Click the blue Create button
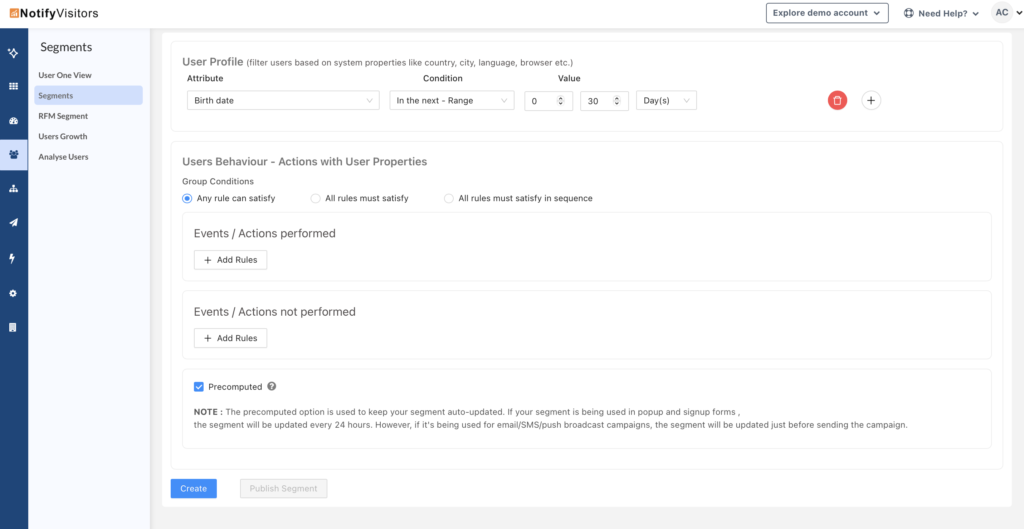Screen dimensions: 1024x529 (193, 488)
